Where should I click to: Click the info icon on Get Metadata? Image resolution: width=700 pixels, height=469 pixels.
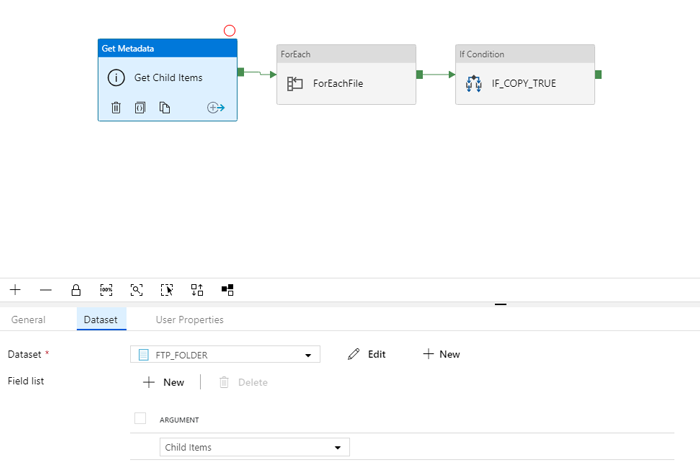click(x=116, y=78)
